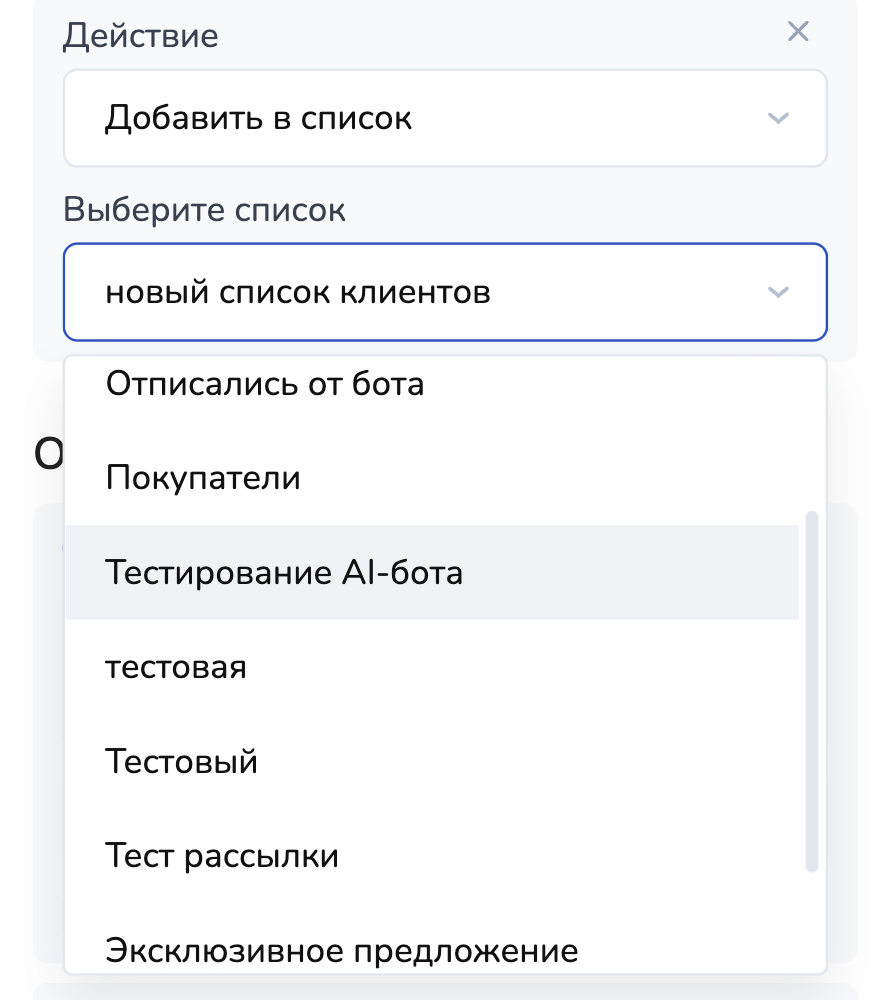This screenshot has width=880, height=1000.
Task: Click the dropdown list's scrollbar thumb
Action: point(812,690)
